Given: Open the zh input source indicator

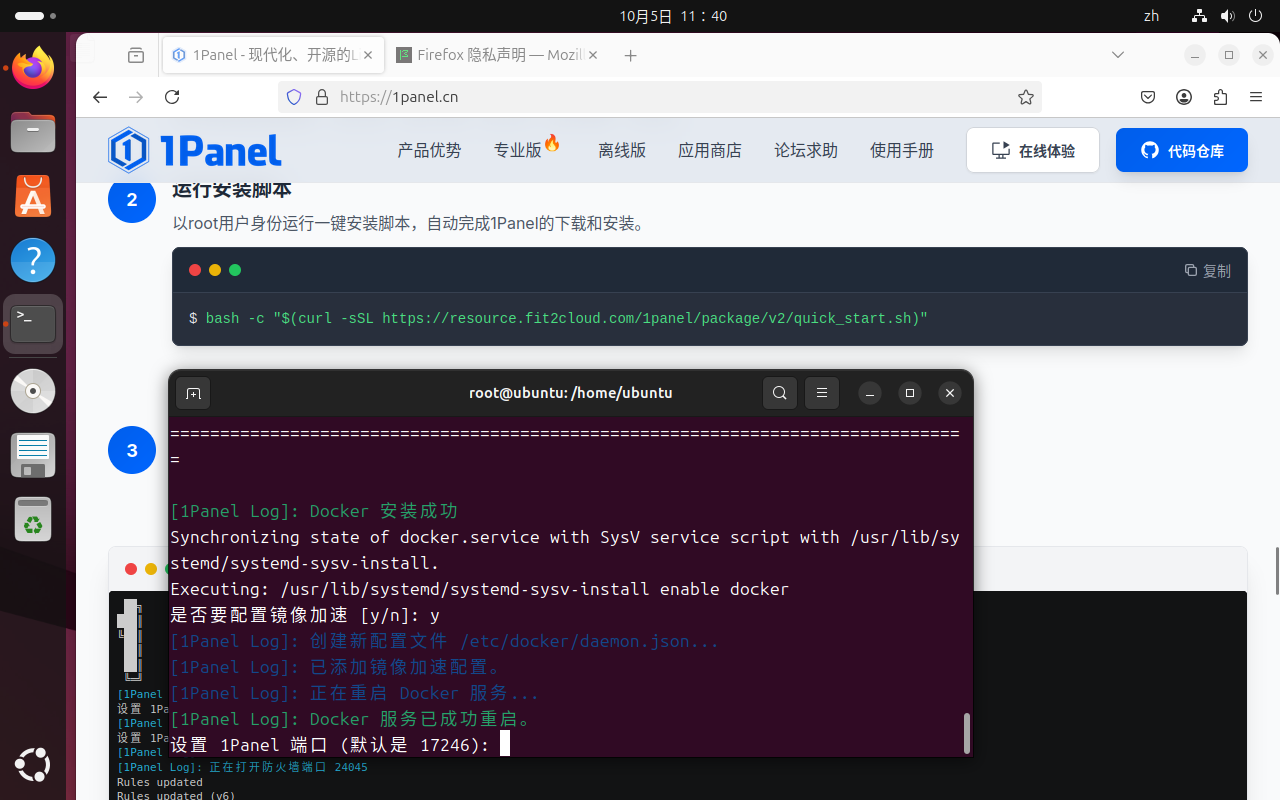Looking at the screenshot, I should point(1151,16).
